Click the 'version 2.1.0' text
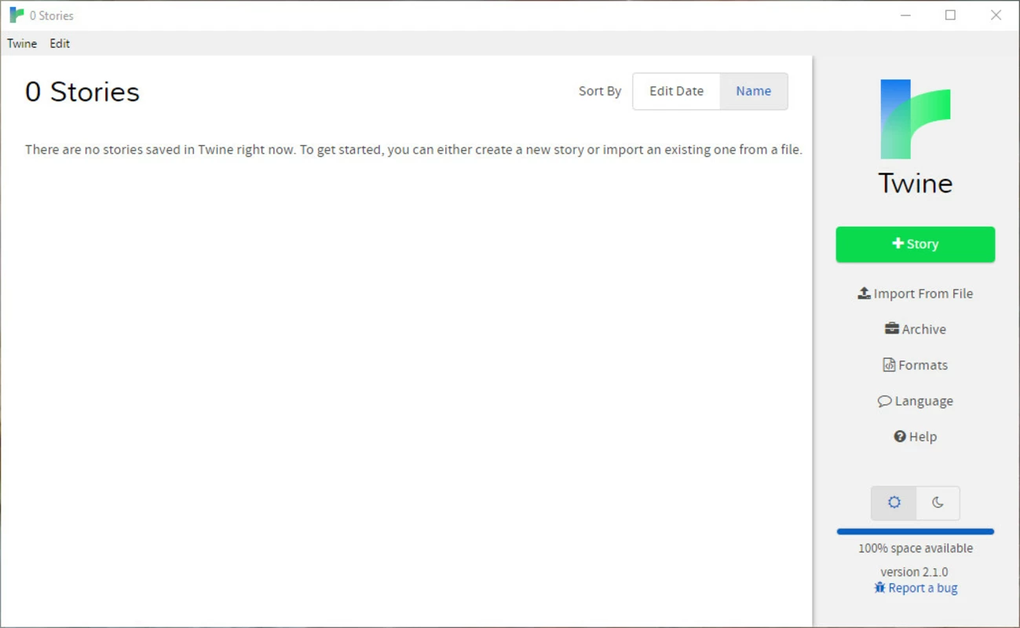The width and height of the screenshot is (1020, 628). tap(914, 572)
